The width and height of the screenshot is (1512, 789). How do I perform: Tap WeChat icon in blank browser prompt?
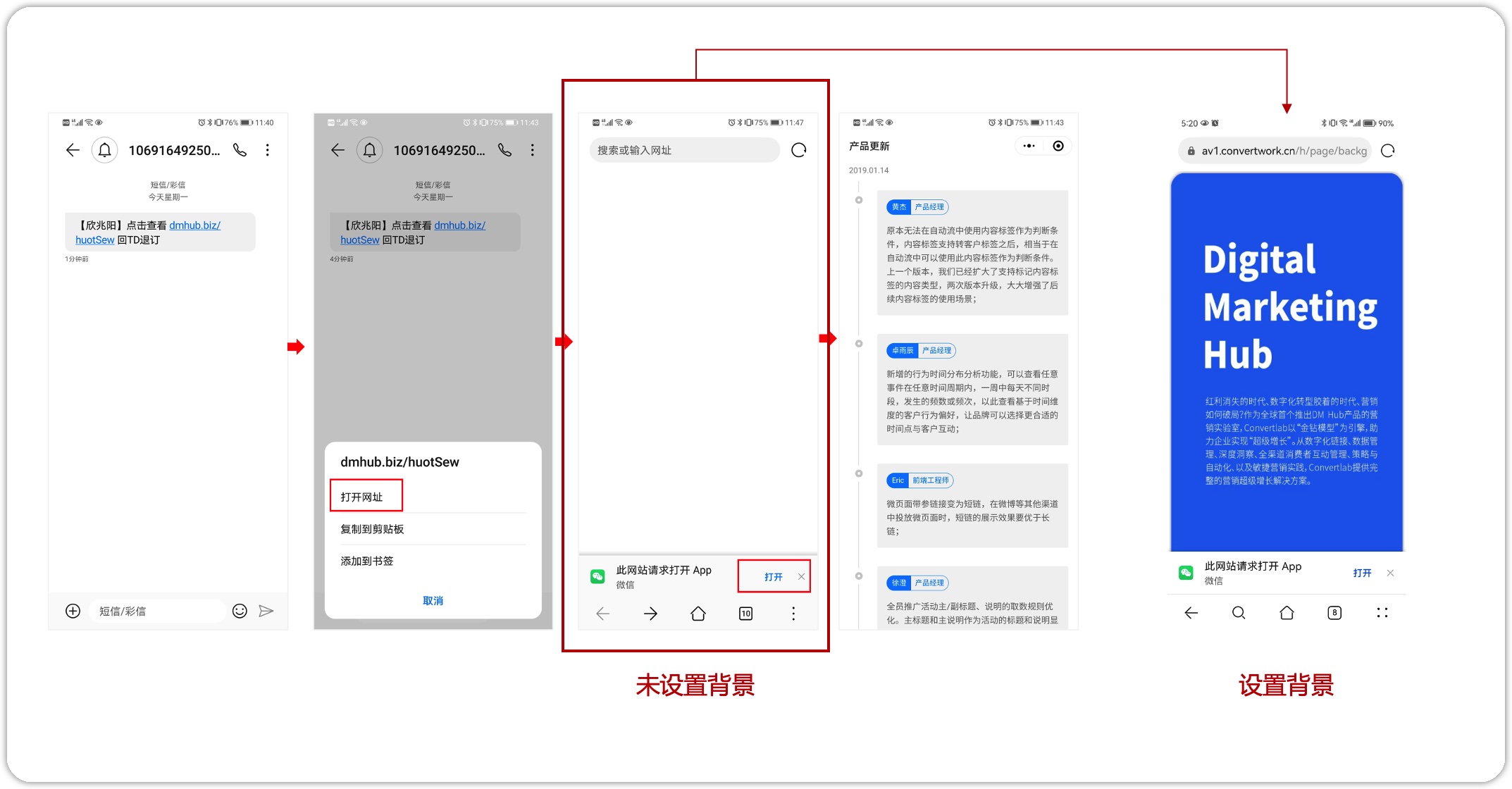click(597, 577)
